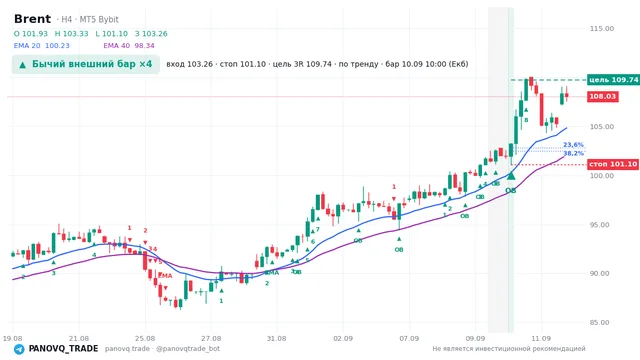Click the 'стоп 101.10' stop price tag
The image size is (640, 360).
point(613,164)
